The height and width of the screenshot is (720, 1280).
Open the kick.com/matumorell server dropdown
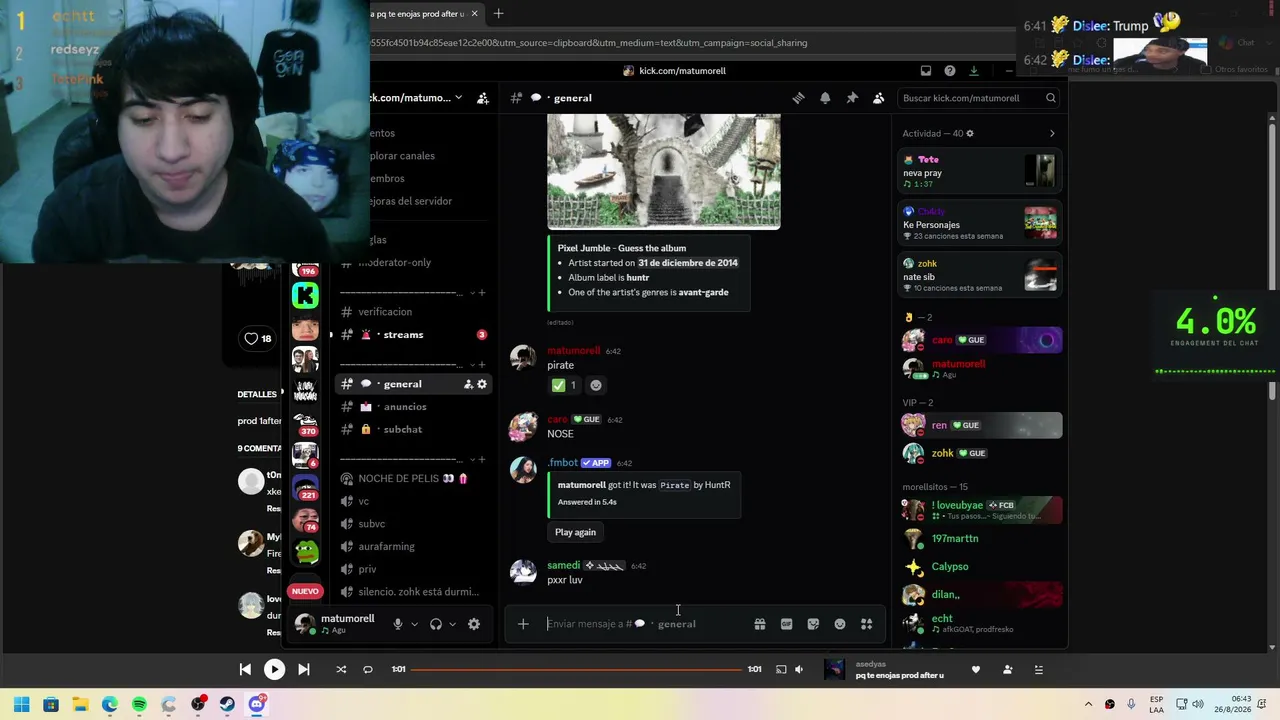tap(415, 98)
